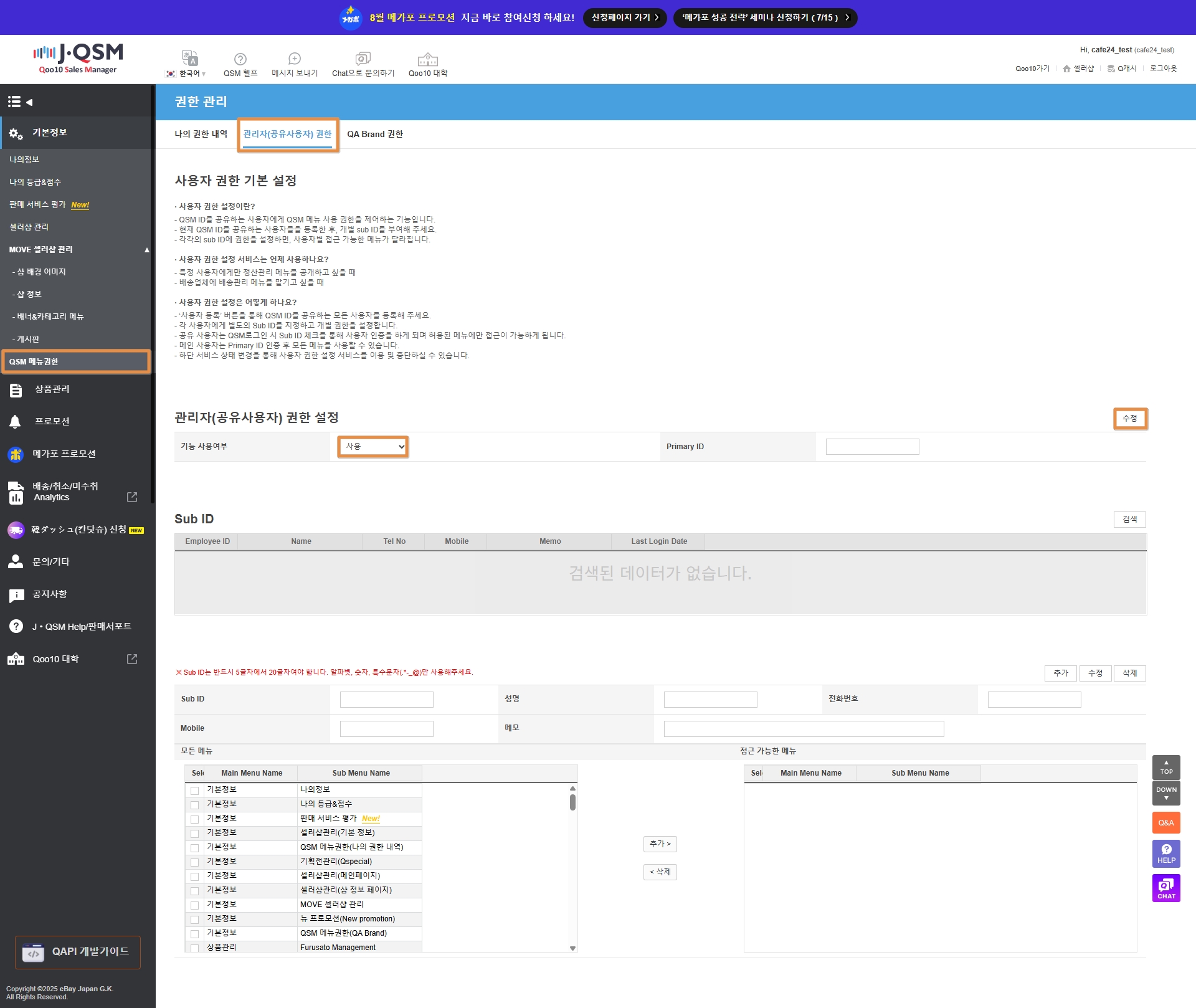Click the Chat으로 문의하기 chat icon
The image size is (1196, 1008).
[363, 59]
